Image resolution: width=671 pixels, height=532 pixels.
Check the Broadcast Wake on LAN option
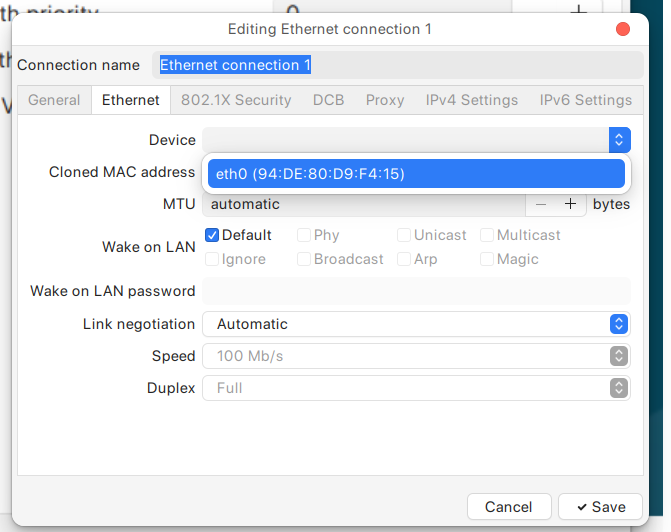coord(304,259)
